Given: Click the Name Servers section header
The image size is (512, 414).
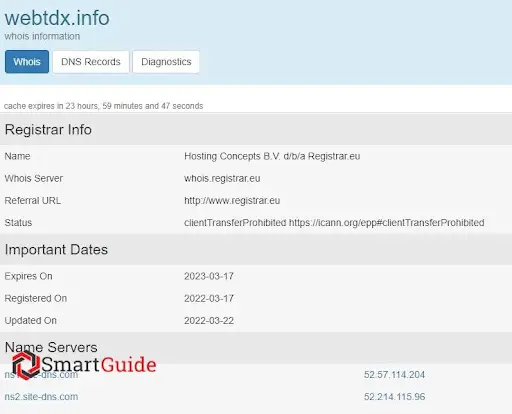Looking at the screenshot, I should (256, 347).
